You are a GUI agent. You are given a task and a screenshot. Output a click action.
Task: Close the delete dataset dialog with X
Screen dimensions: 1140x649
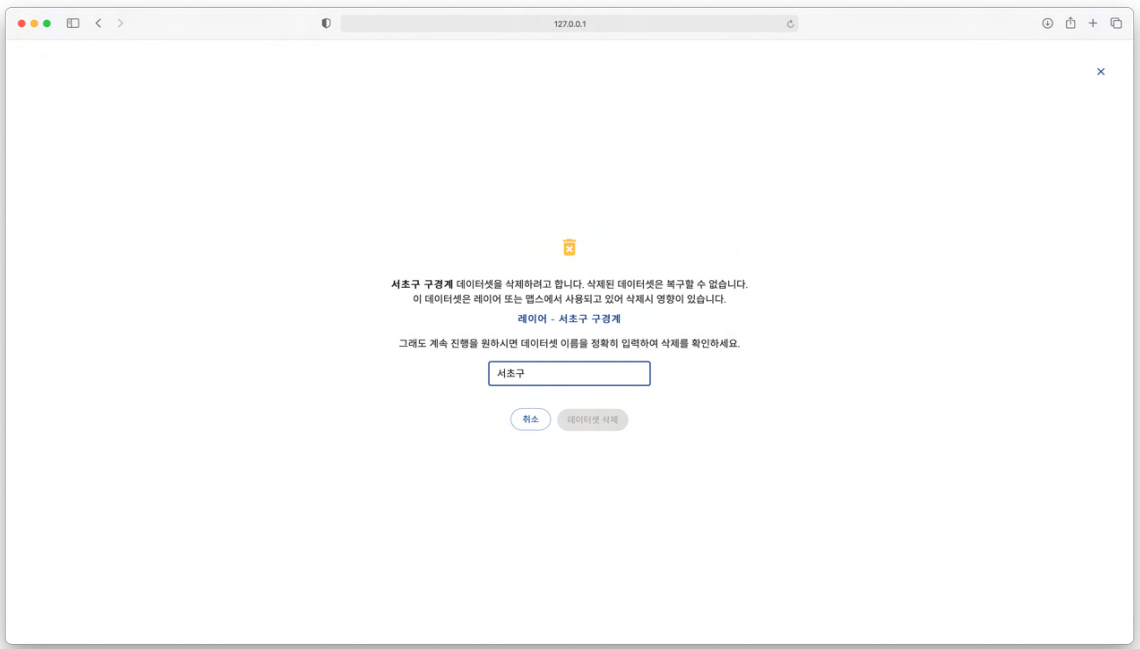point(1100,72)
